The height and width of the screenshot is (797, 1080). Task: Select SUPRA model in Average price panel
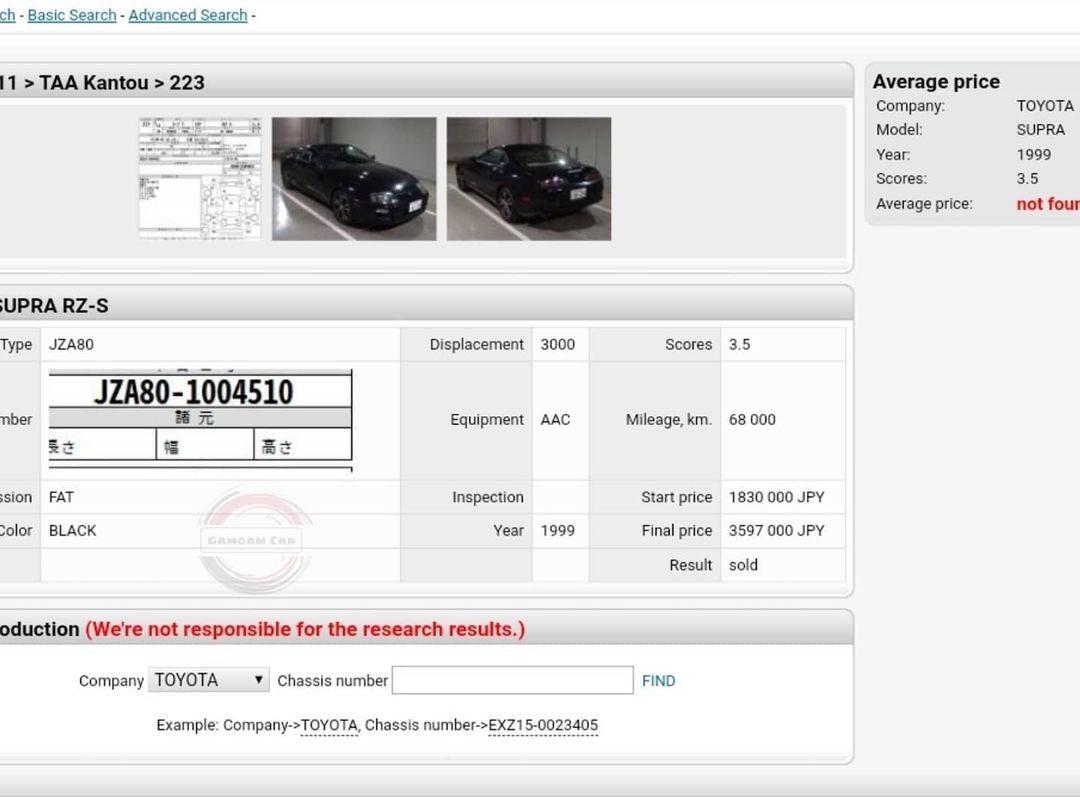click(1041, 130)
